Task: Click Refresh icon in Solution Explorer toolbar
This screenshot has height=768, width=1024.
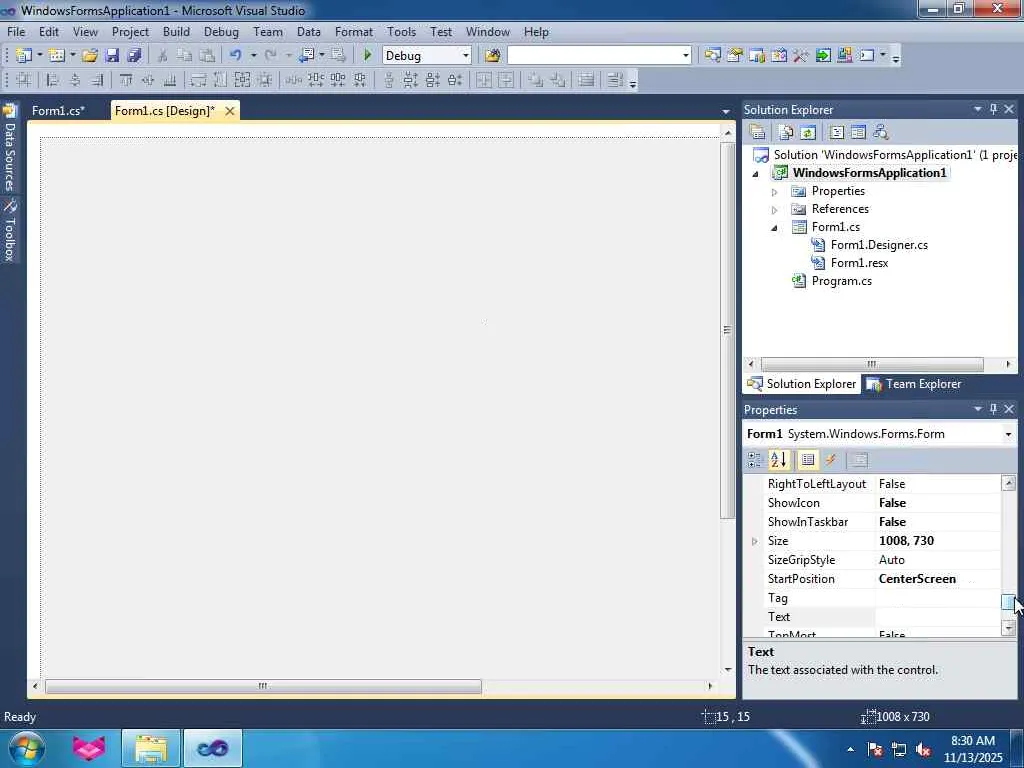Action: [x=808, y=132]
